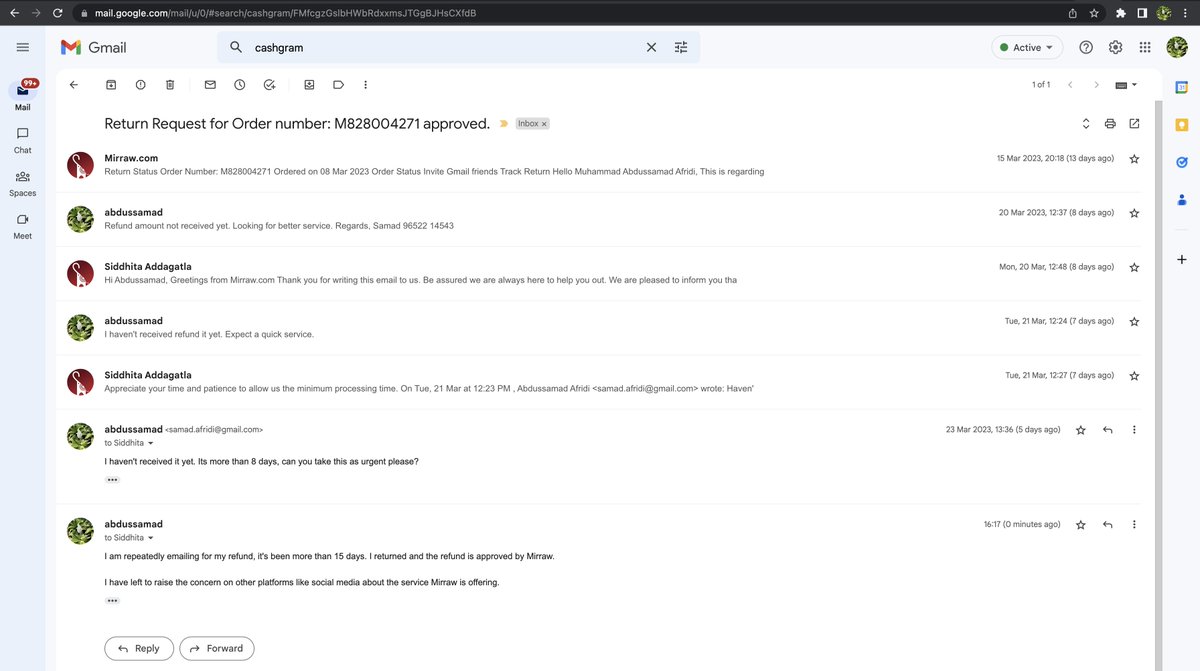Bookmark this page star in address bar

coord(1095,13)
